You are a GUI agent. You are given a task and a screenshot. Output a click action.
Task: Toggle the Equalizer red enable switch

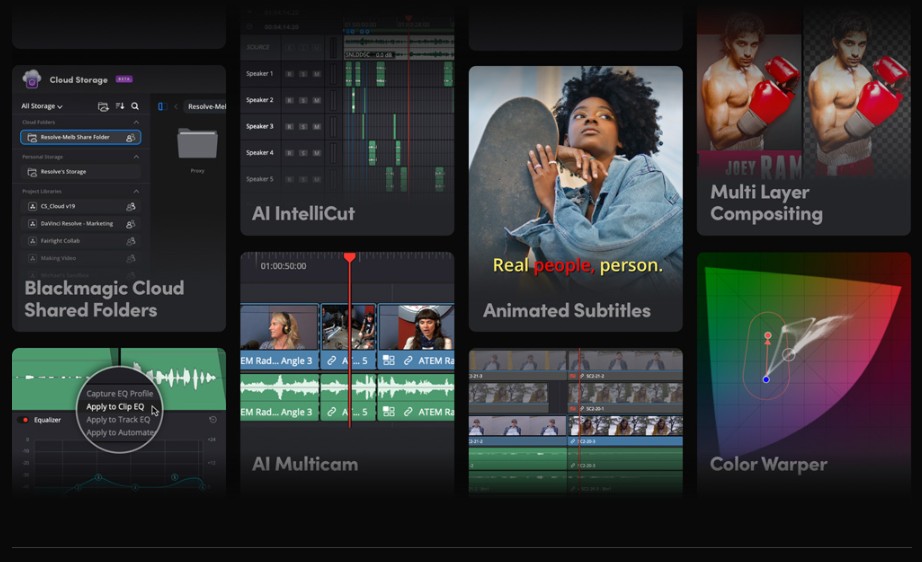(25, 420)
